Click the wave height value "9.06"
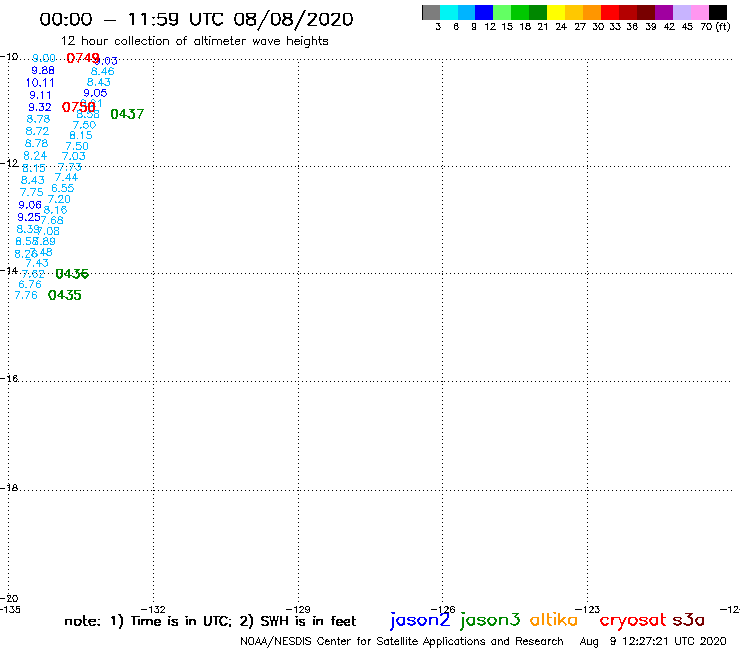The width and height of the screenshot is (740, 650). 30,205
